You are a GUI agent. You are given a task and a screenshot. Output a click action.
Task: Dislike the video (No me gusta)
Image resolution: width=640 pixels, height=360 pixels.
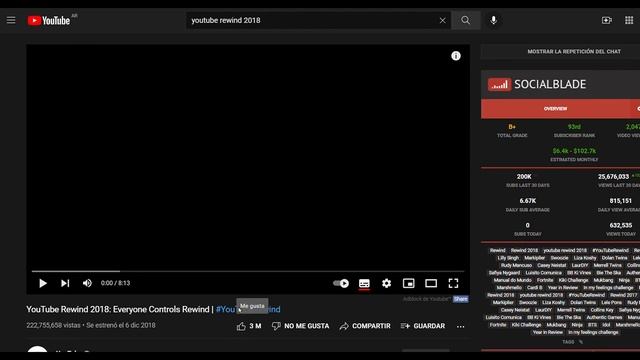pyautogui.click(x=300, y=326)
